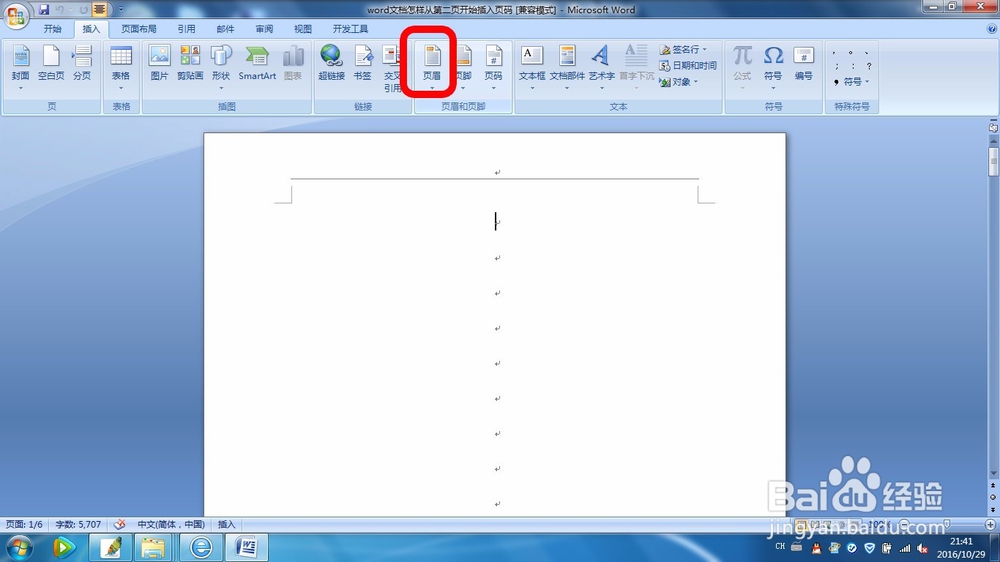Switch to the View (视图) tab
Screen dimensions: 1000x562
point(302,29)
